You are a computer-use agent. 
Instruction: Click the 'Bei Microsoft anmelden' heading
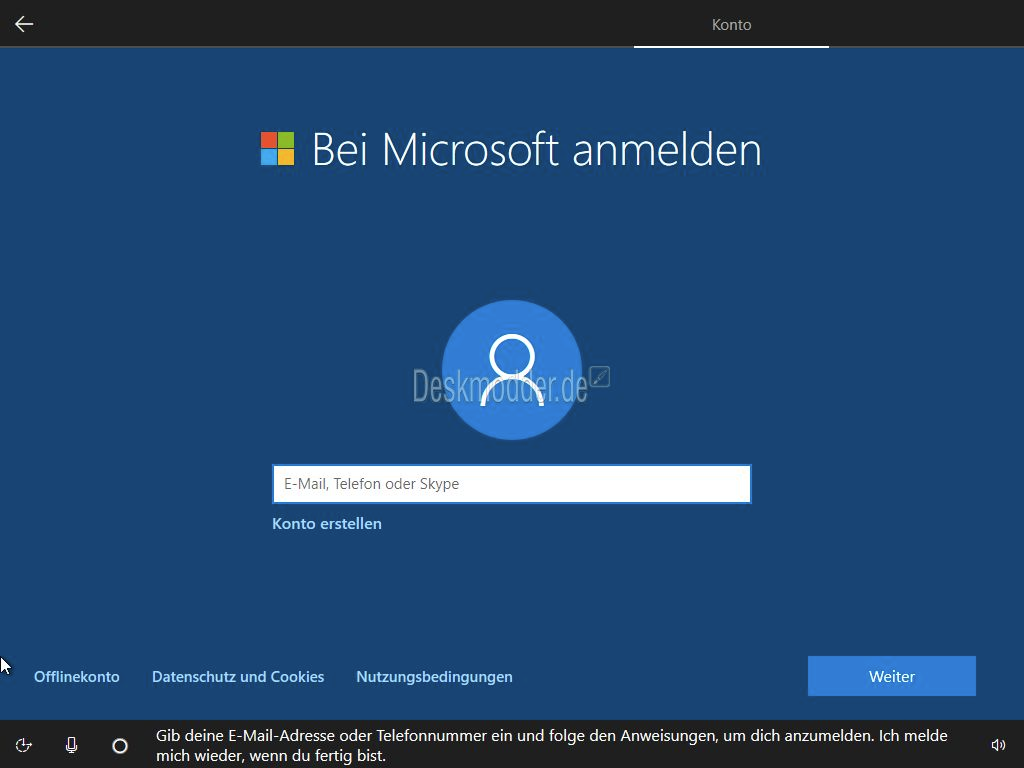(537, 150)
